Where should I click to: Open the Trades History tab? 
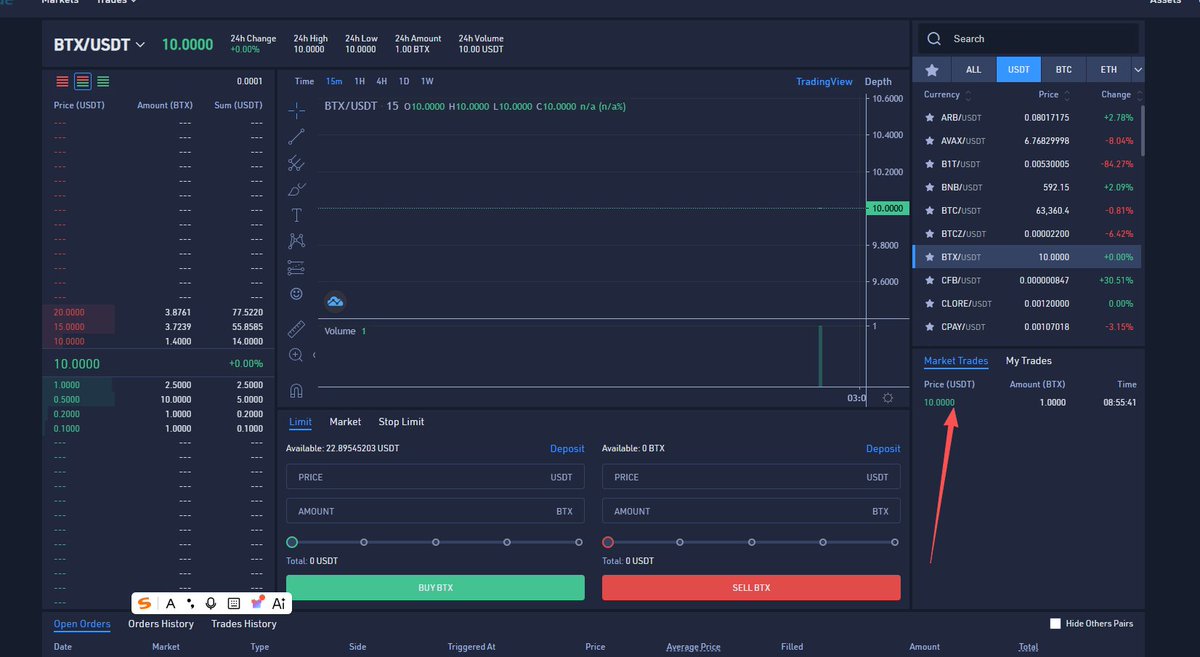tap(244, 624)
